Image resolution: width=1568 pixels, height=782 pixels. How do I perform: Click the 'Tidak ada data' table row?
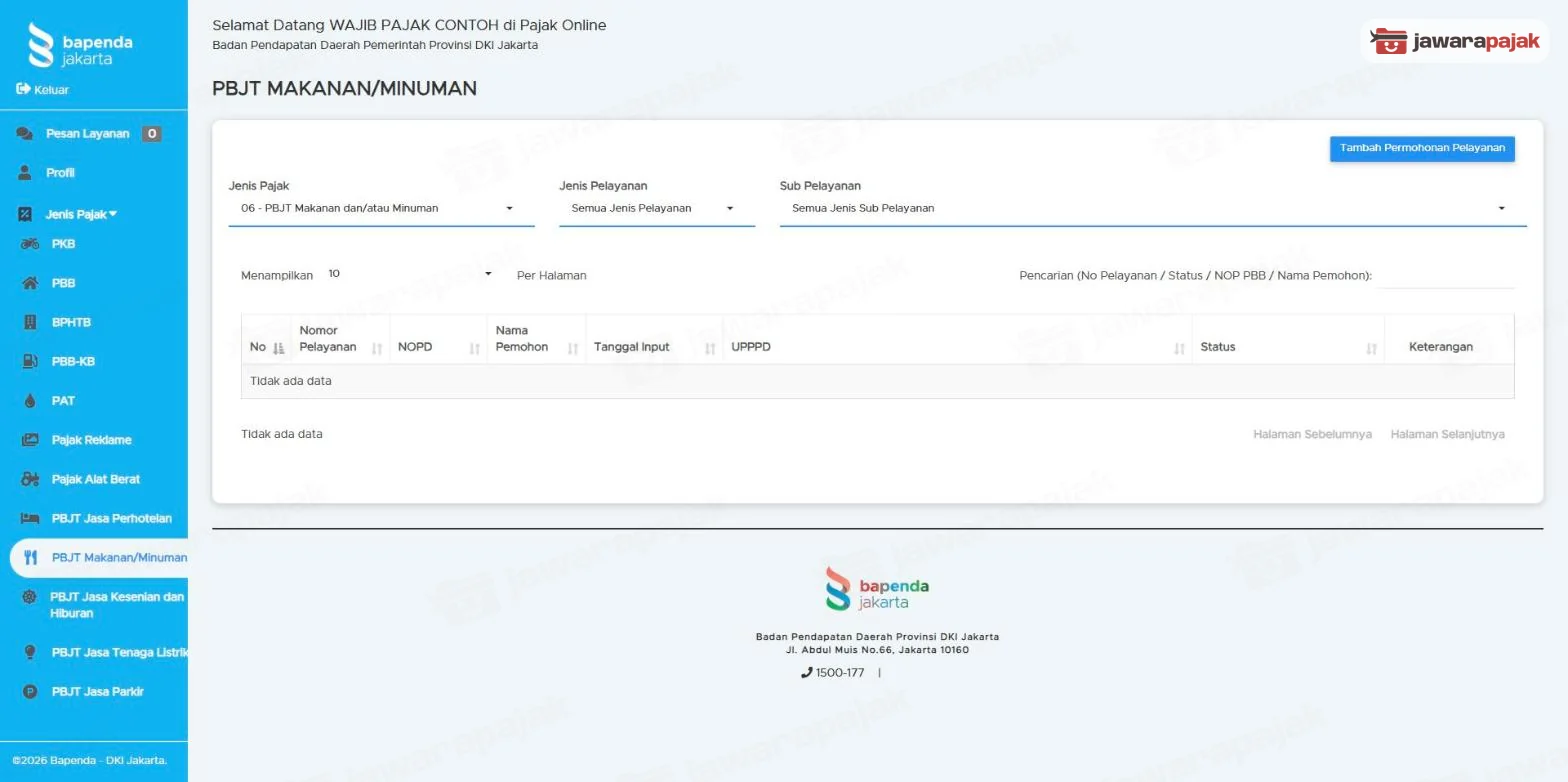tap(877, 381)
